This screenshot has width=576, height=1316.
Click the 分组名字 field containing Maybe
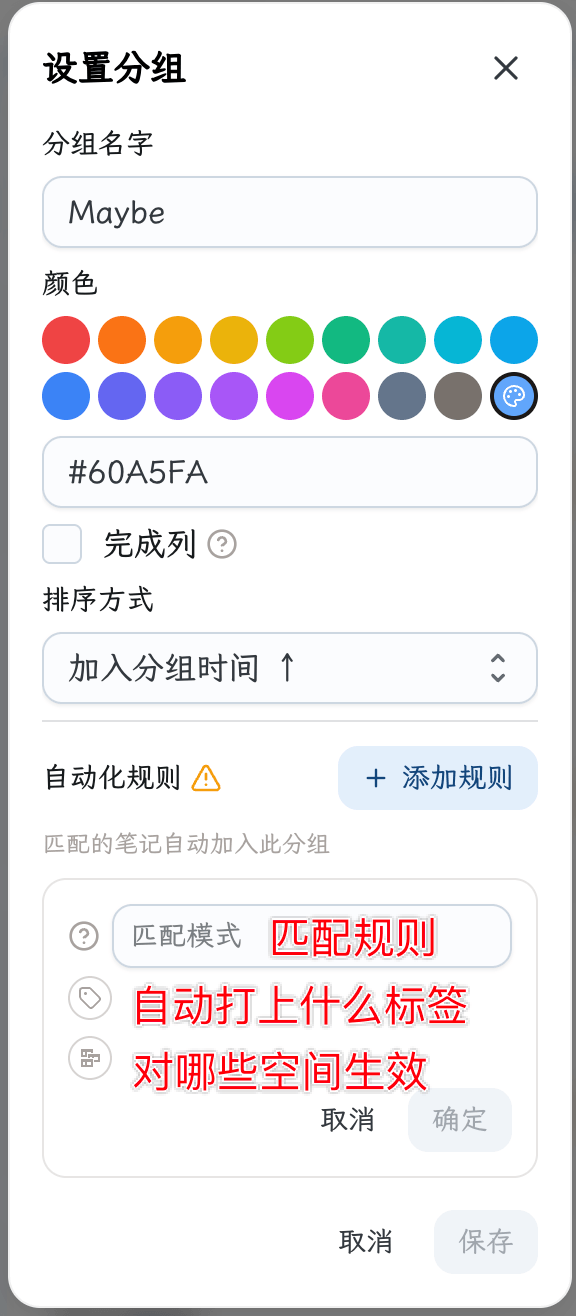pyautogui.click(x=290, y=212)
